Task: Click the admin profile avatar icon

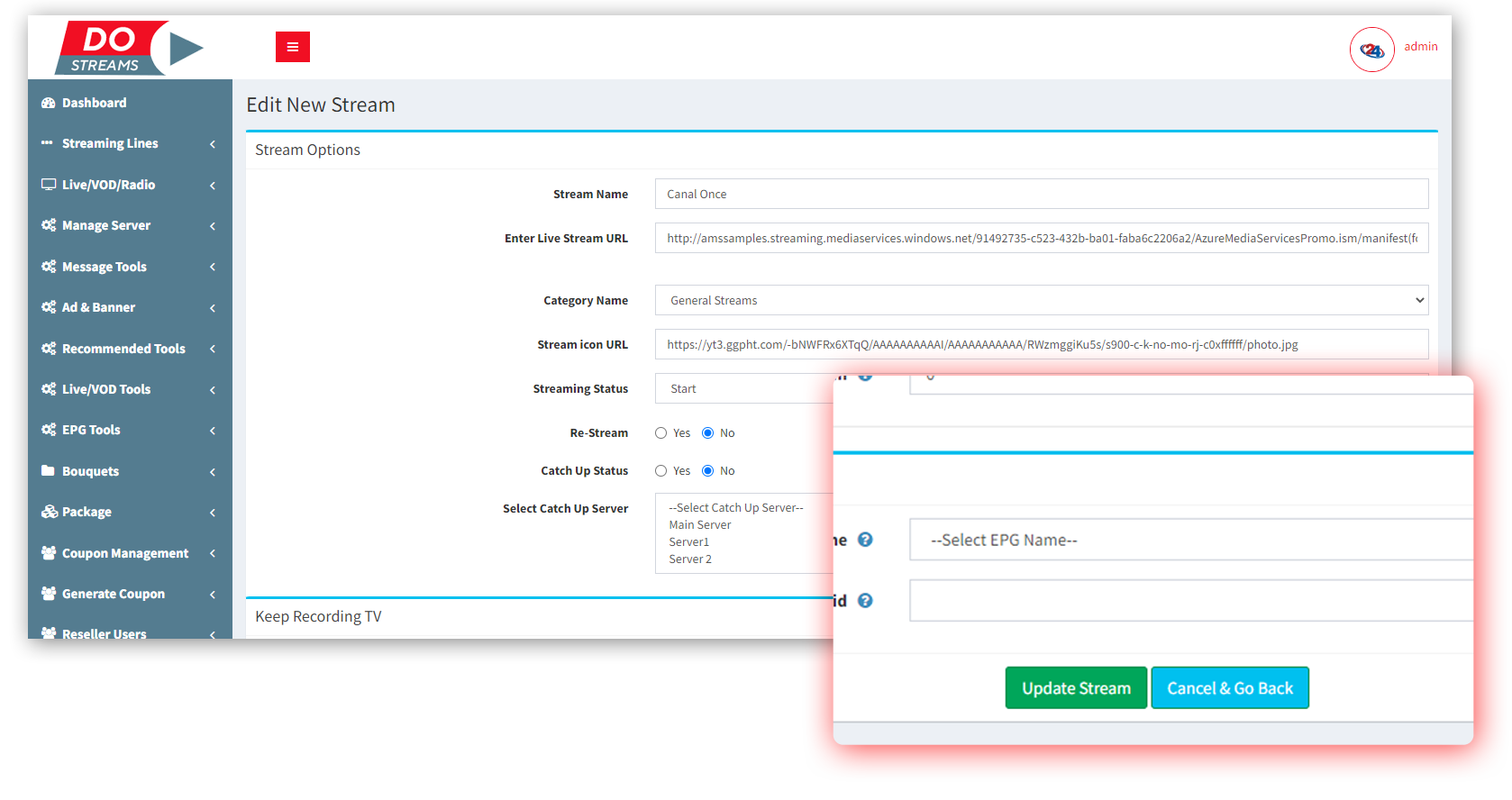Action: pyautogui.click(x=1371, y=50)
